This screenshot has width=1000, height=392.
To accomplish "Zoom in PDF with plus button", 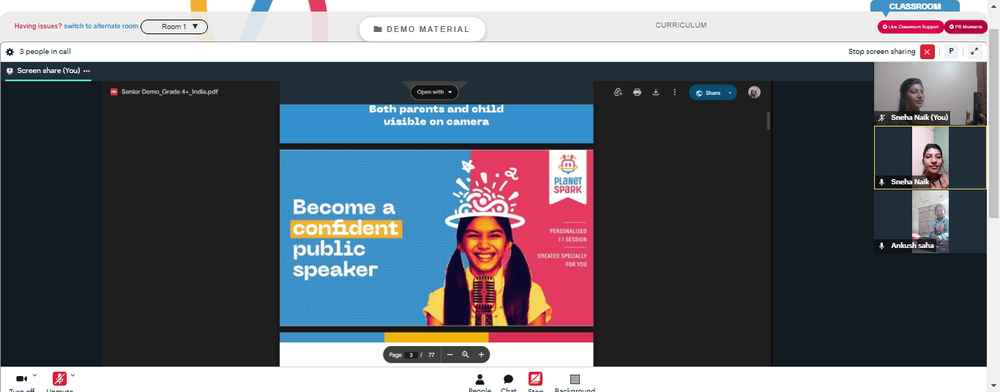I will coord(481,354).
